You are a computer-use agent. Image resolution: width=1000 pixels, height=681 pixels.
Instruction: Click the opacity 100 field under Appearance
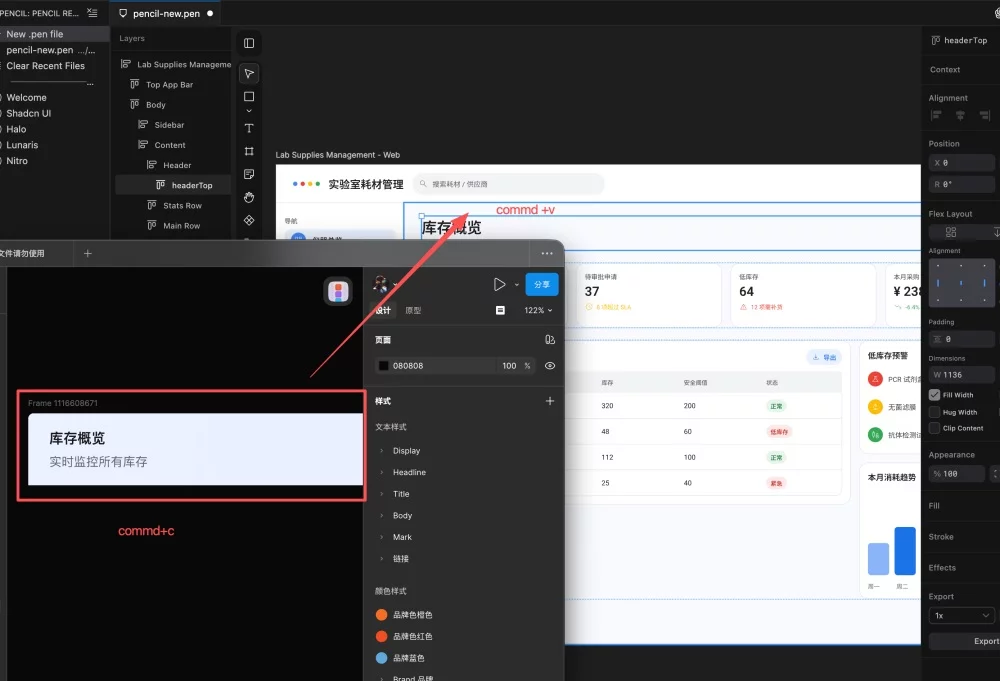point(957,474)
